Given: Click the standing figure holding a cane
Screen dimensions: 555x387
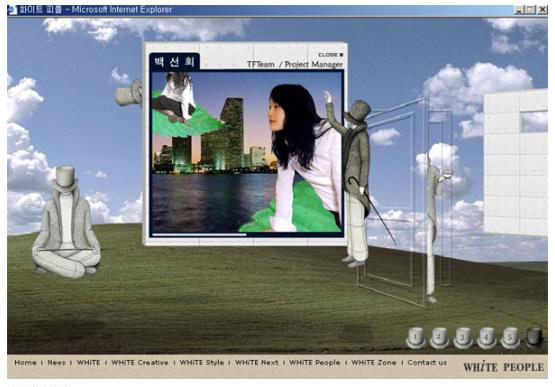Looking at the screenshot, I should click(354, 181).
